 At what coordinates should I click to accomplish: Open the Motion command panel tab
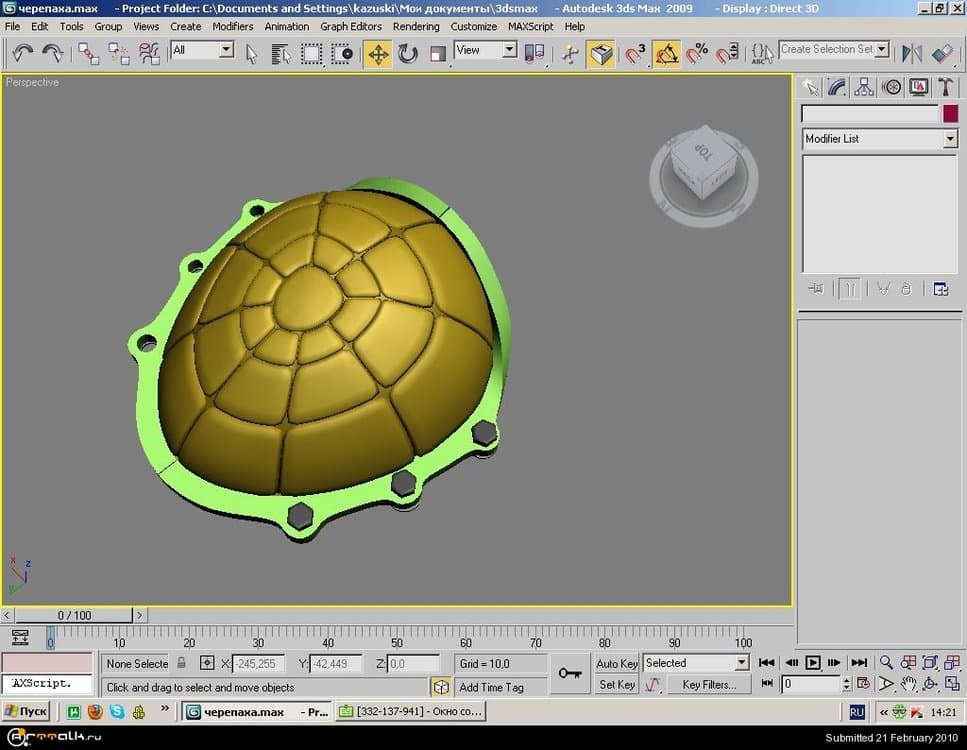point(891,88)
